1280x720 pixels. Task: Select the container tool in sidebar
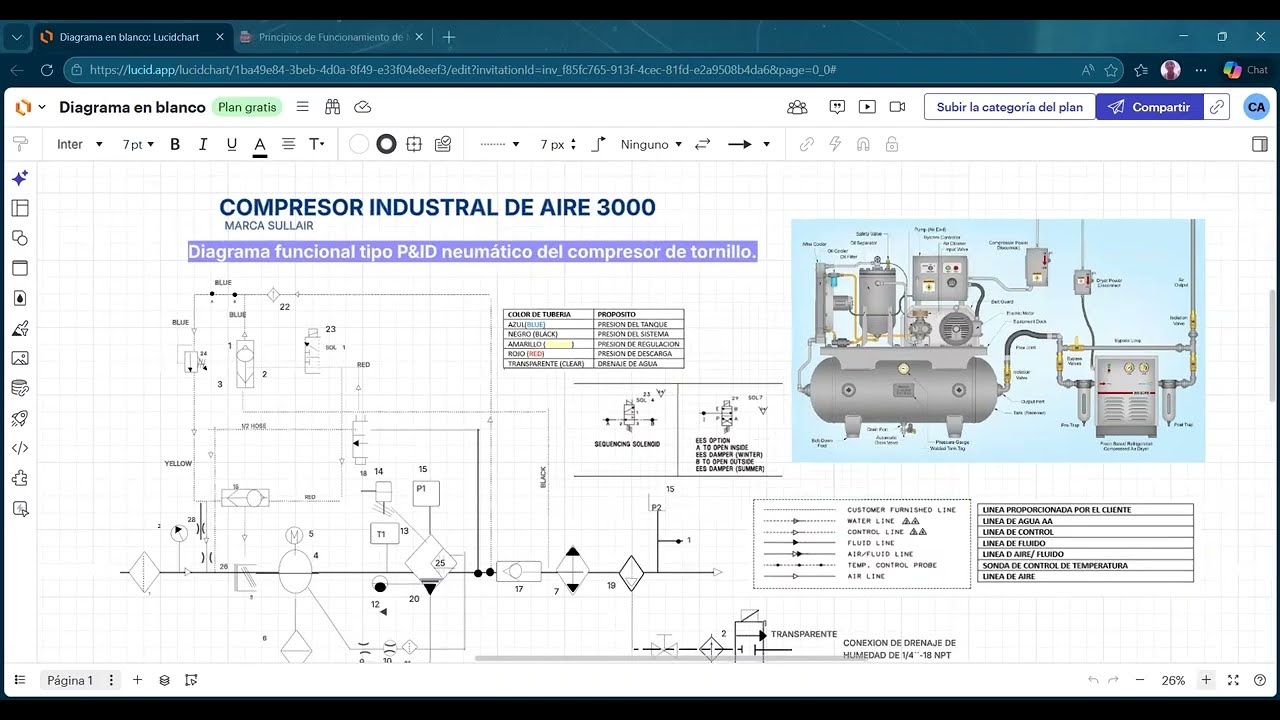tap(20, 268)
